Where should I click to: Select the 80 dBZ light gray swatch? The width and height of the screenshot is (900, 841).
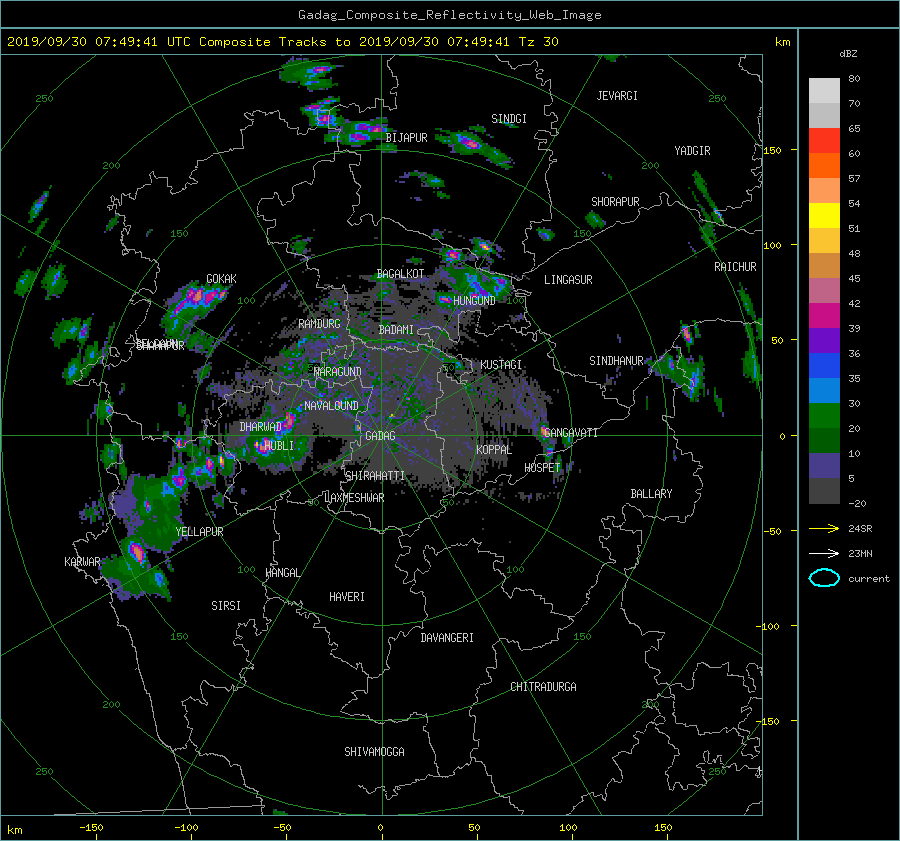click(824, 90)
